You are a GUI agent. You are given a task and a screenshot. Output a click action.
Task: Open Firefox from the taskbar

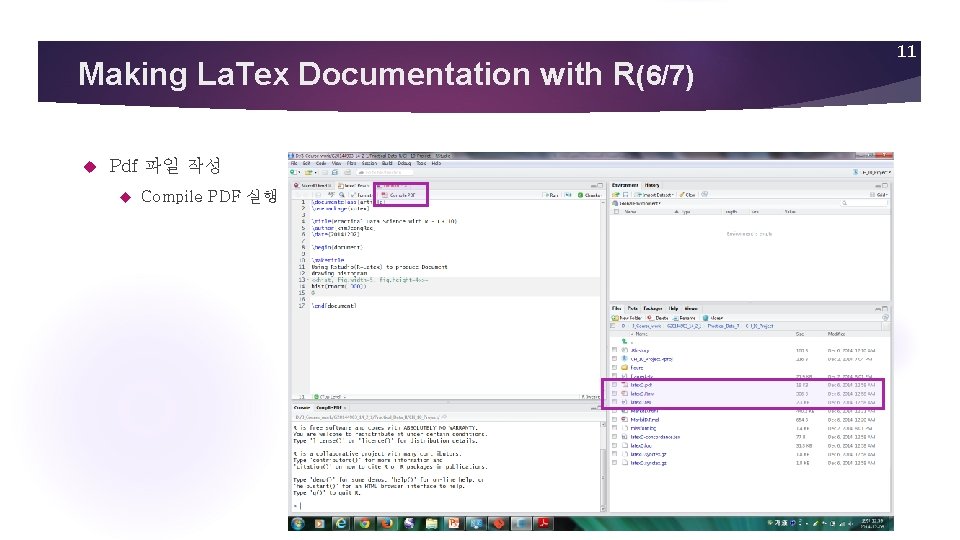[387, 523]
